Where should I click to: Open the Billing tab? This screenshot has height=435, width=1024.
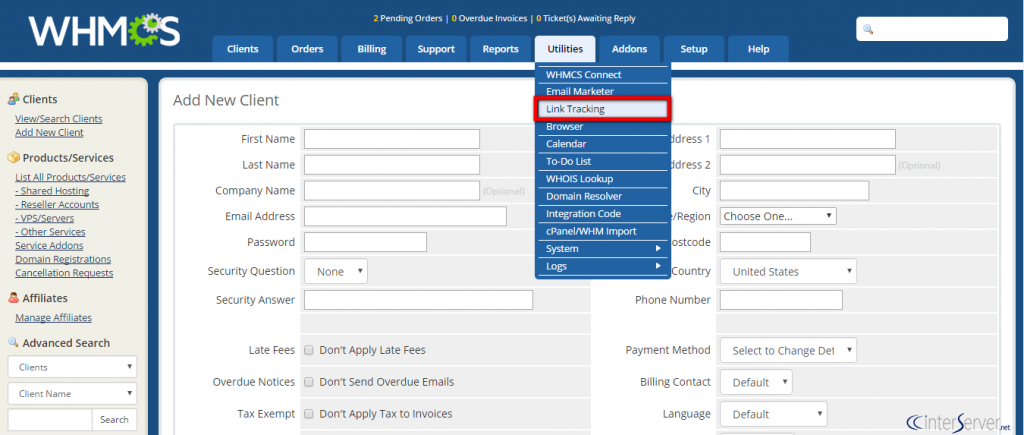(x=372, y=49)
